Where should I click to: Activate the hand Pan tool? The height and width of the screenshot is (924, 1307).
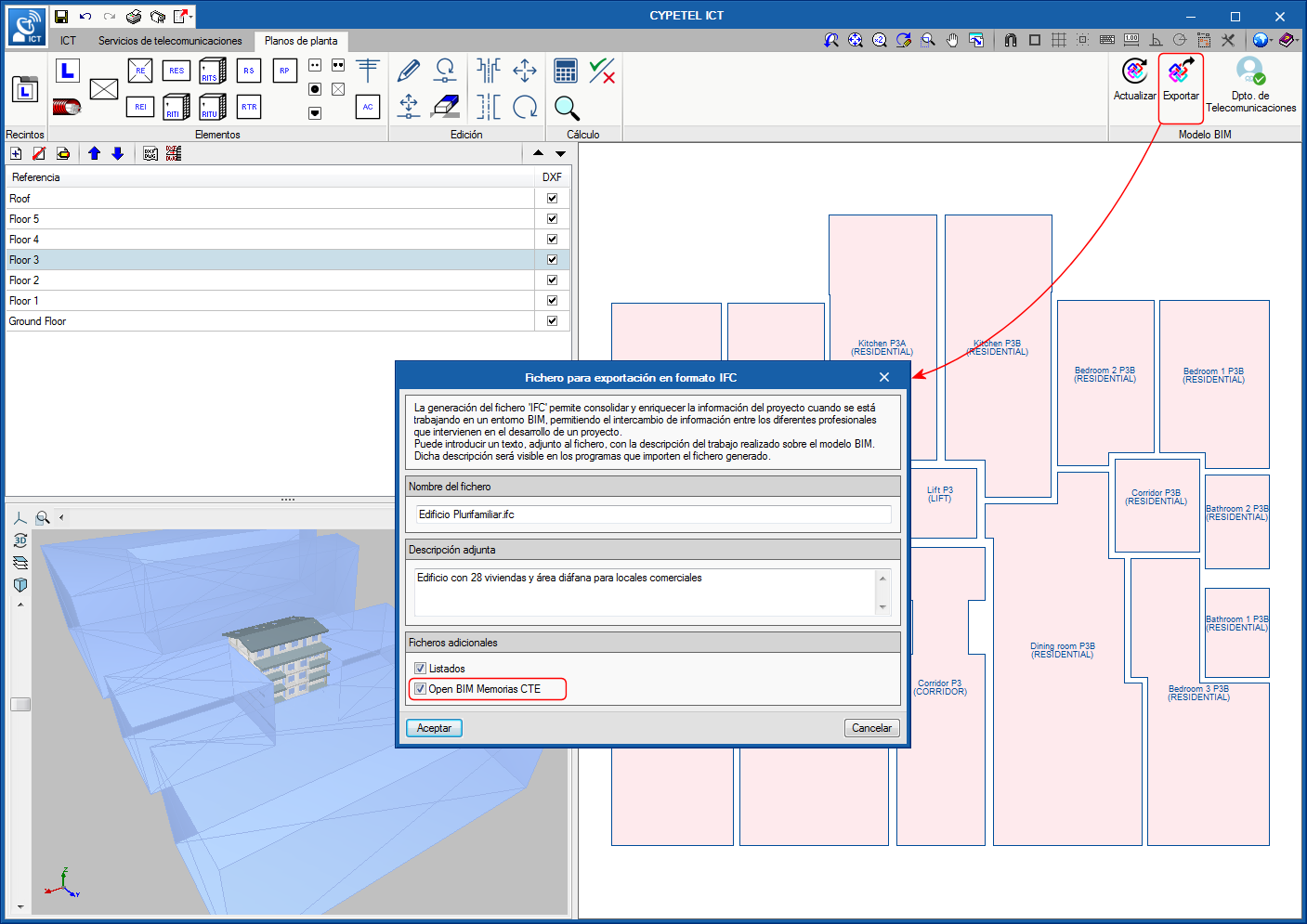952,40
